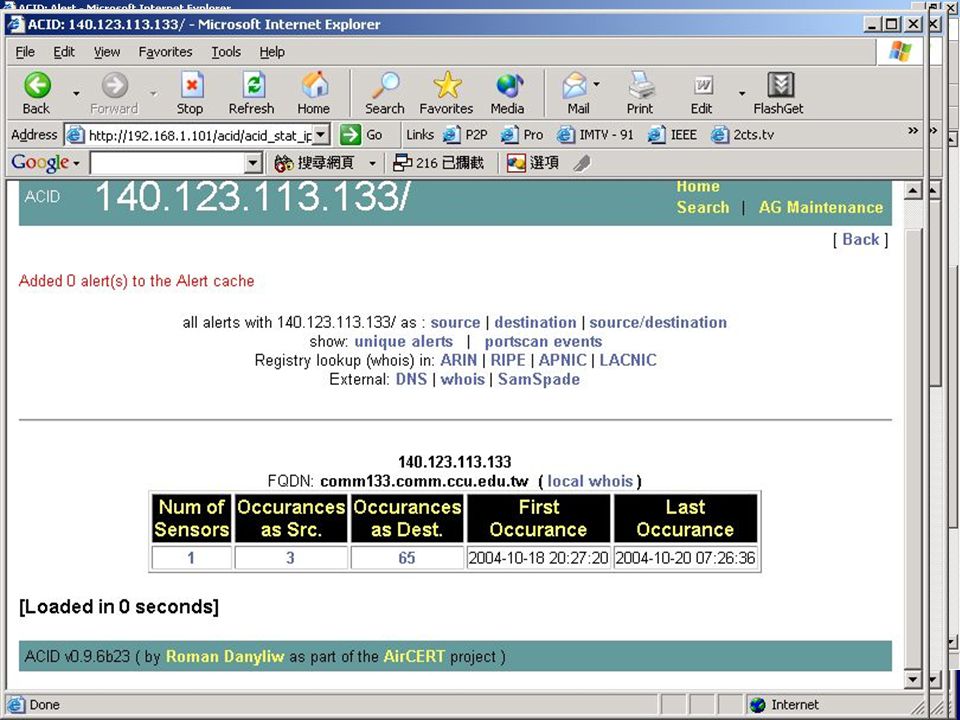Click the [ Back ] page link
The height and width of the screenshot is (720, 960).
(x=860, y=239)
